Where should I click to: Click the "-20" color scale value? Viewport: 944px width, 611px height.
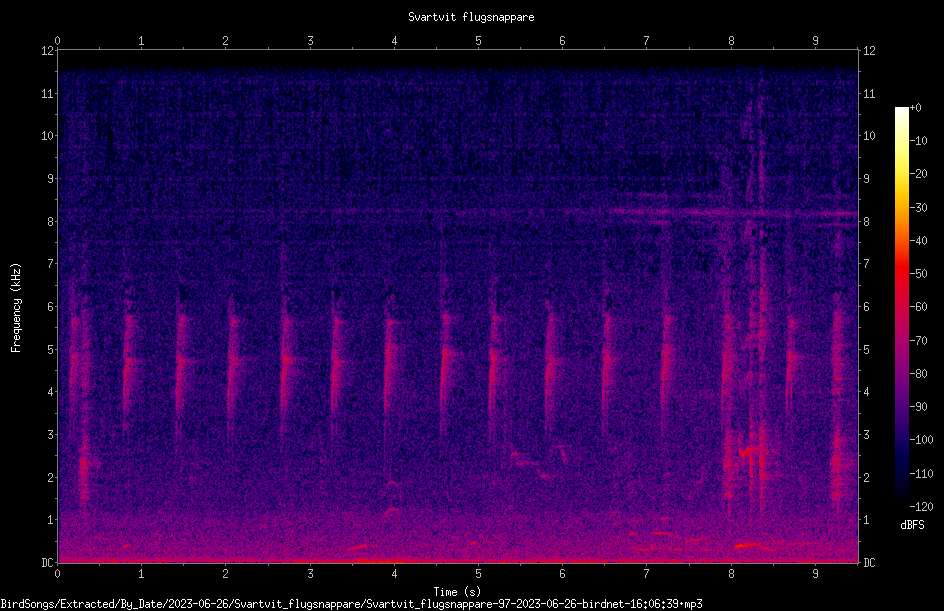tap(918, 174)
